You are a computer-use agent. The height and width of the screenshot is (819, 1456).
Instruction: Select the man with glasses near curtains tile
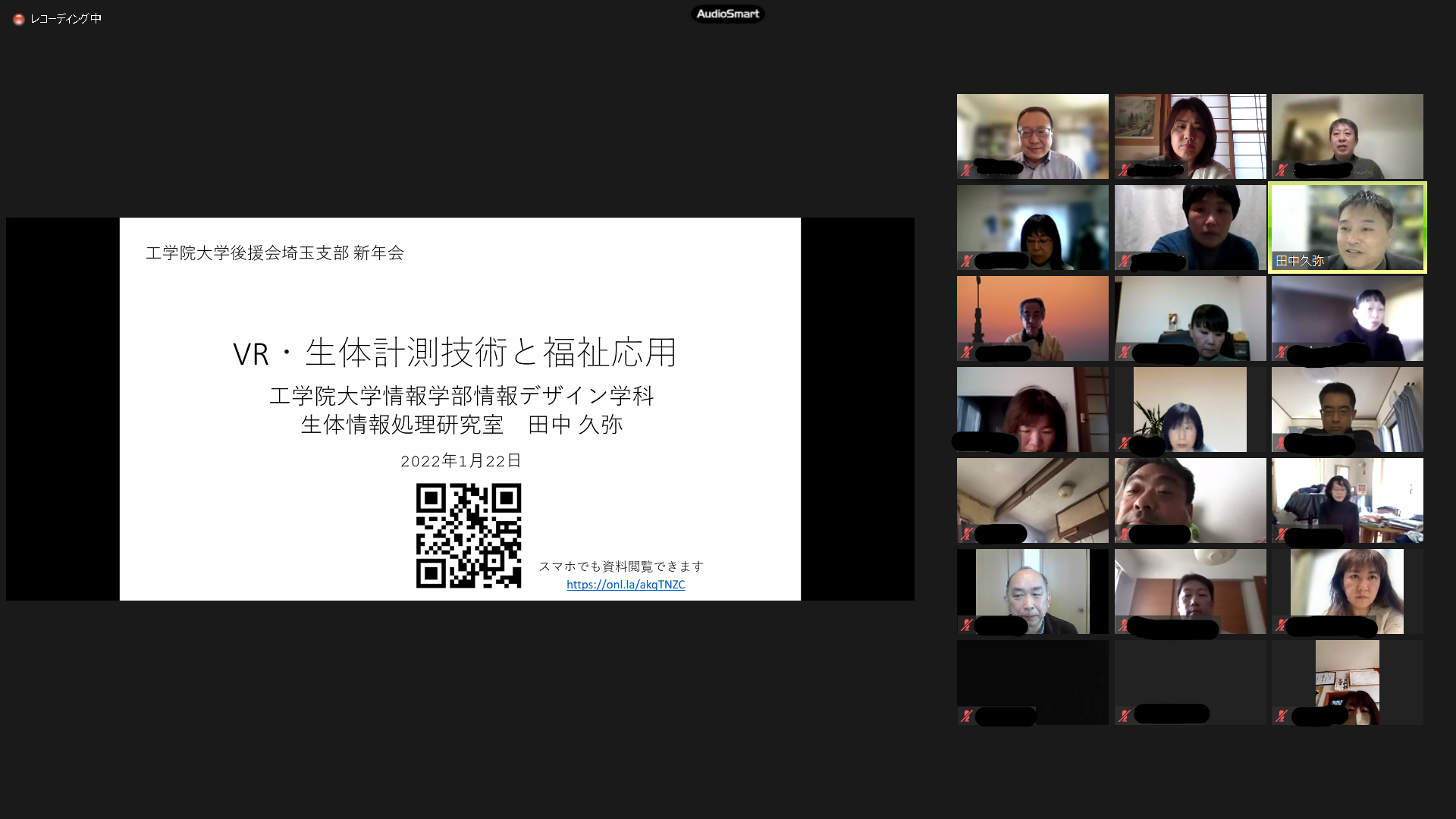pos(1348,409)
